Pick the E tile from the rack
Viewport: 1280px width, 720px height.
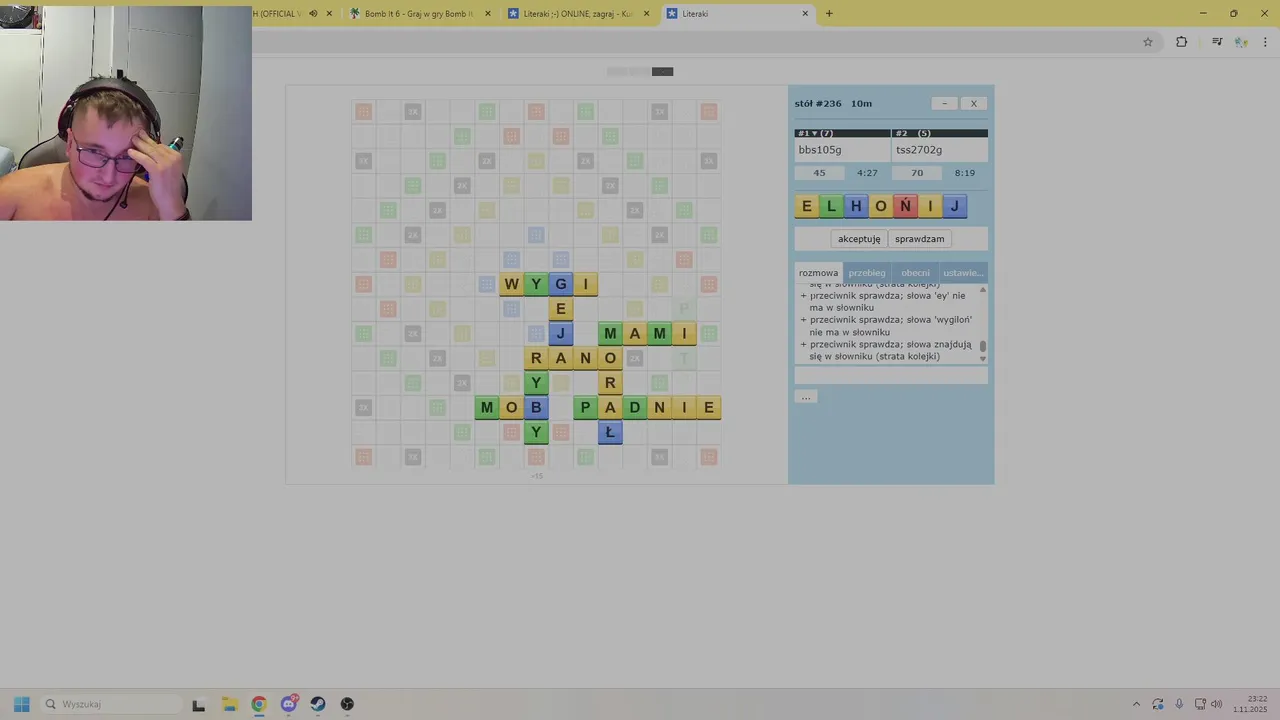807,206
